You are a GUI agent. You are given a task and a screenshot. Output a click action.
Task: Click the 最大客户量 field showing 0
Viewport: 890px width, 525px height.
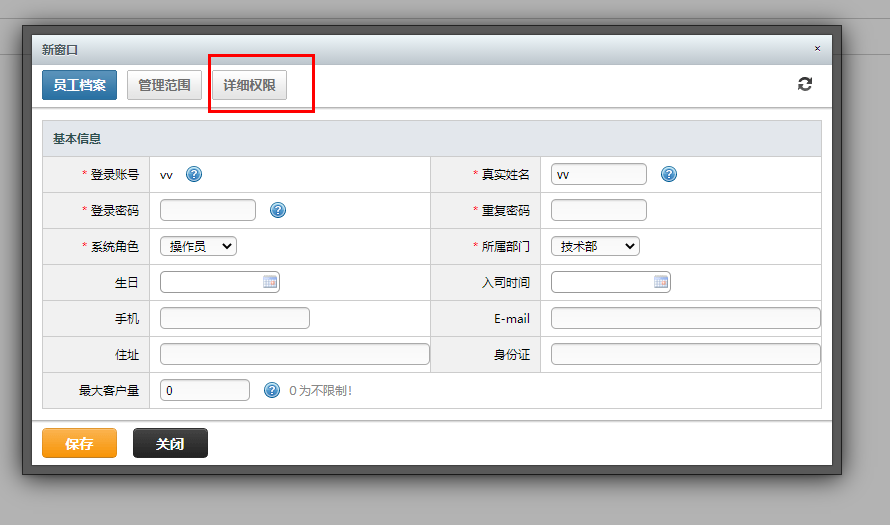point(205,390)
